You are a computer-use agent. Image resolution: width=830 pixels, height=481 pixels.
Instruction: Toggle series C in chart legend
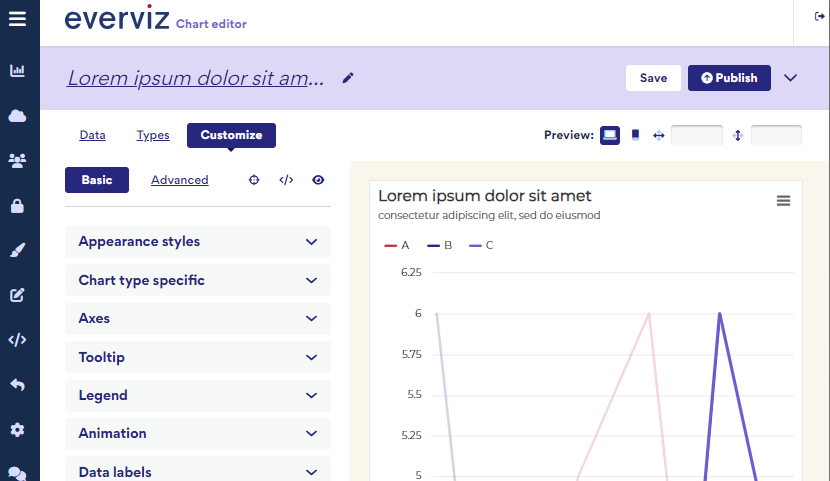click(481, 245)
